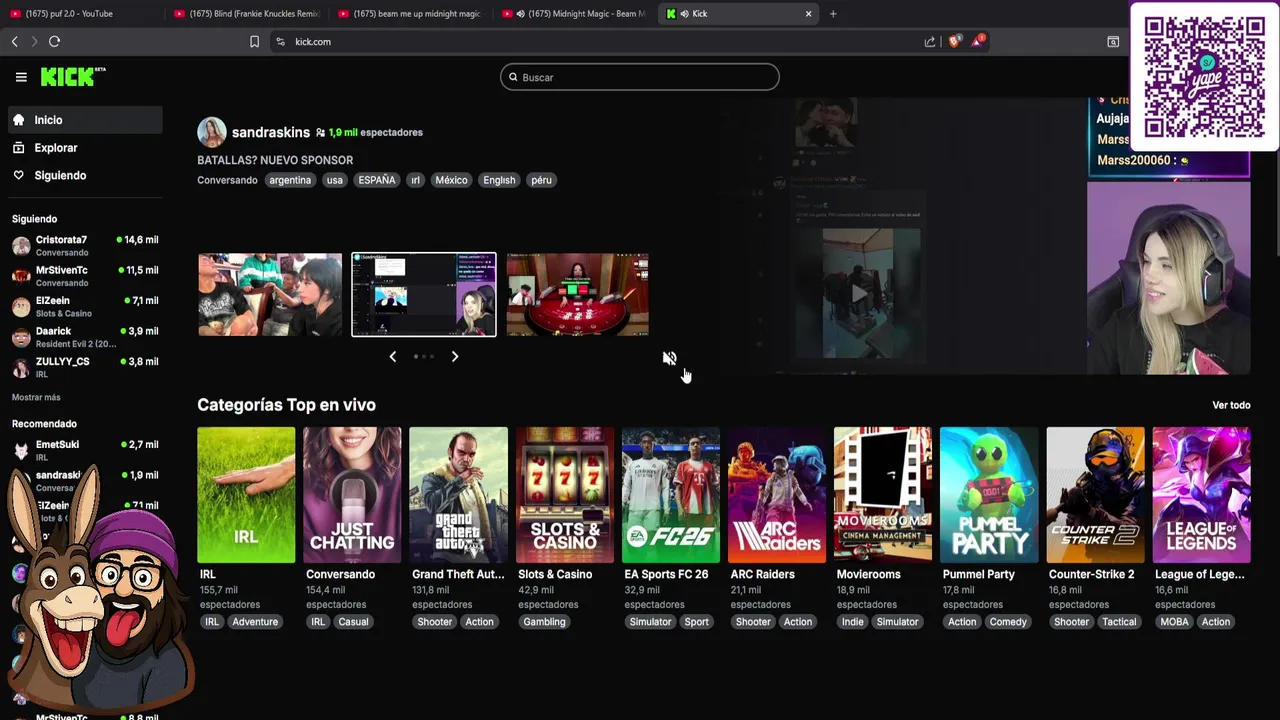Open a new browser tab

pyautogui.click(x=833, y=14)
